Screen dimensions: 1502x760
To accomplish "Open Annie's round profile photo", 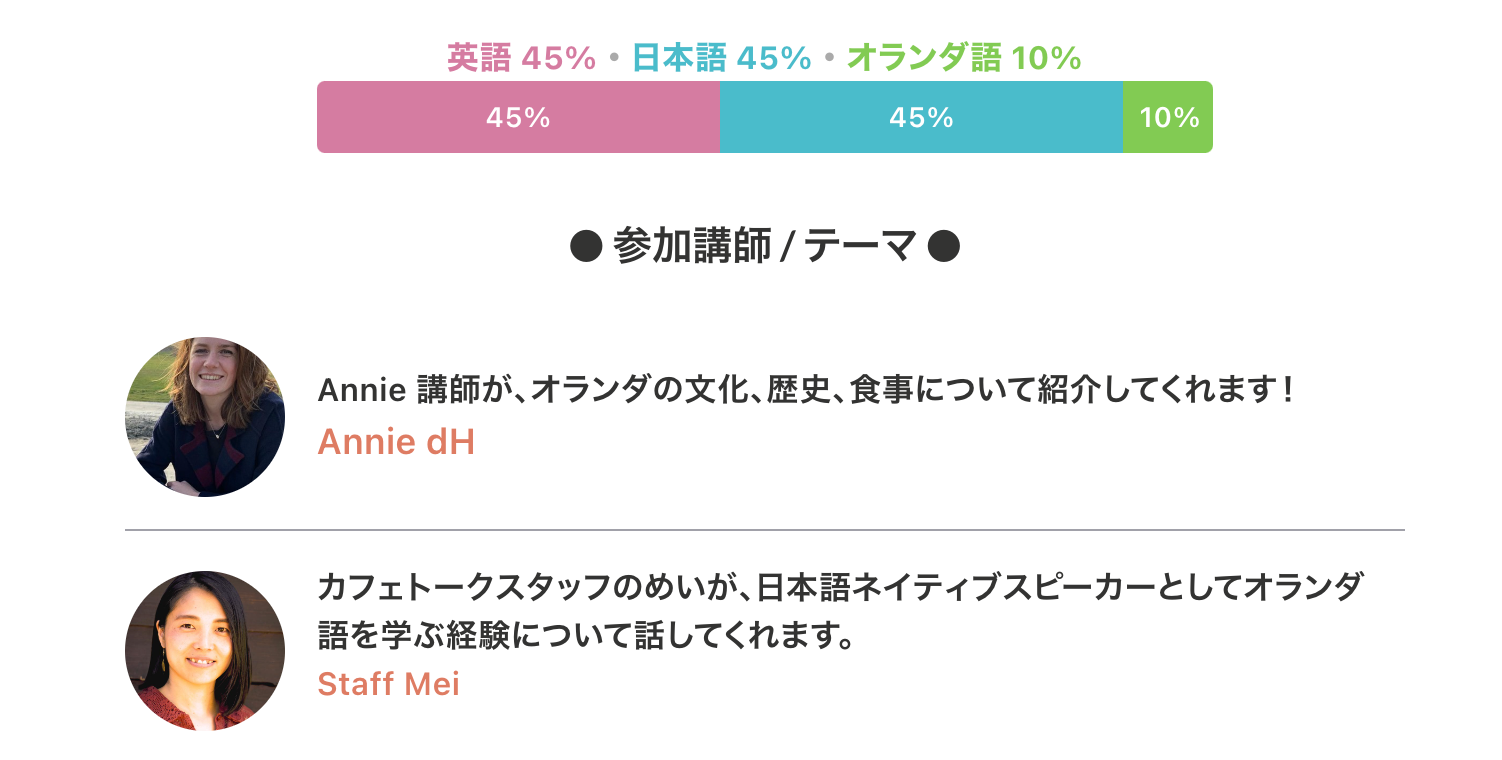I will [205, 417].
